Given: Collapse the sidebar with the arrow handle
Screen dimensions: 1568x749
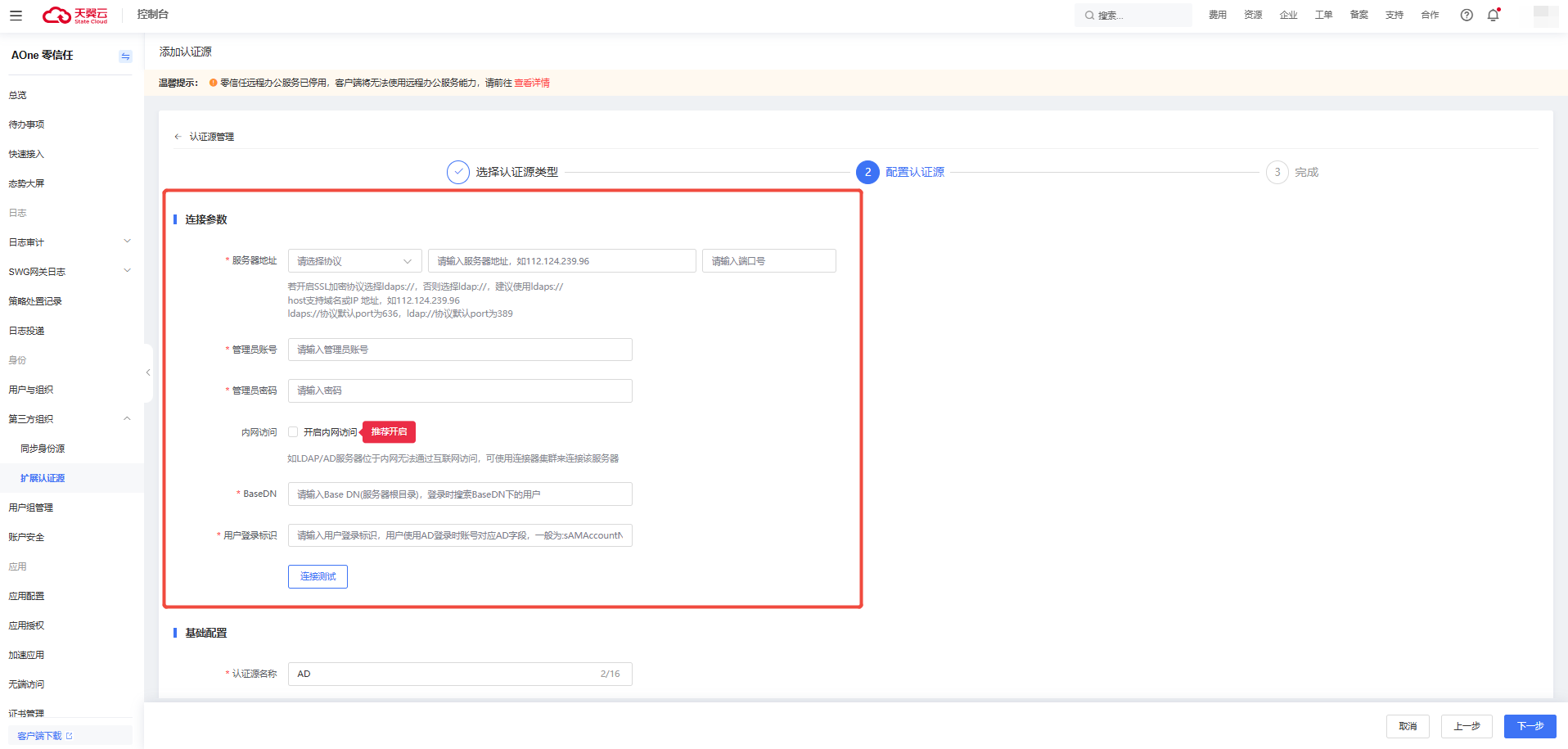Looking at the screenshot, I should 148,372.
